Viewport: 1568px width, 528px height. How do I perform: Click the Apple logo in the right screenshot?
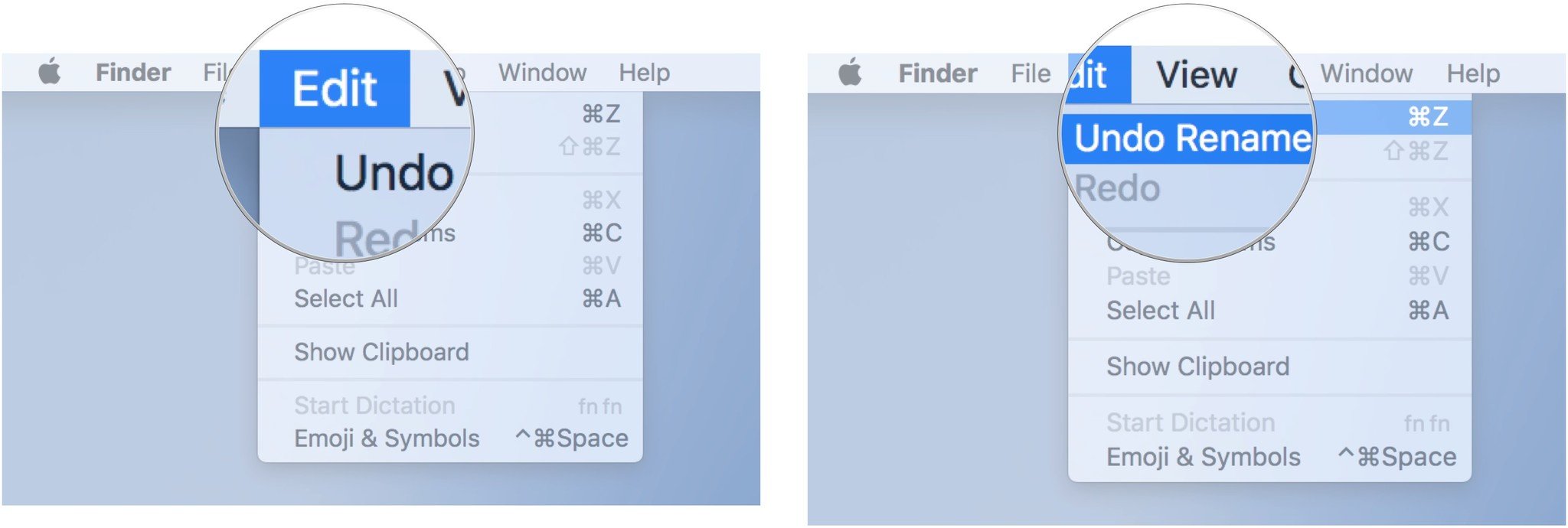pyautogui.click(x=850, y=73)
